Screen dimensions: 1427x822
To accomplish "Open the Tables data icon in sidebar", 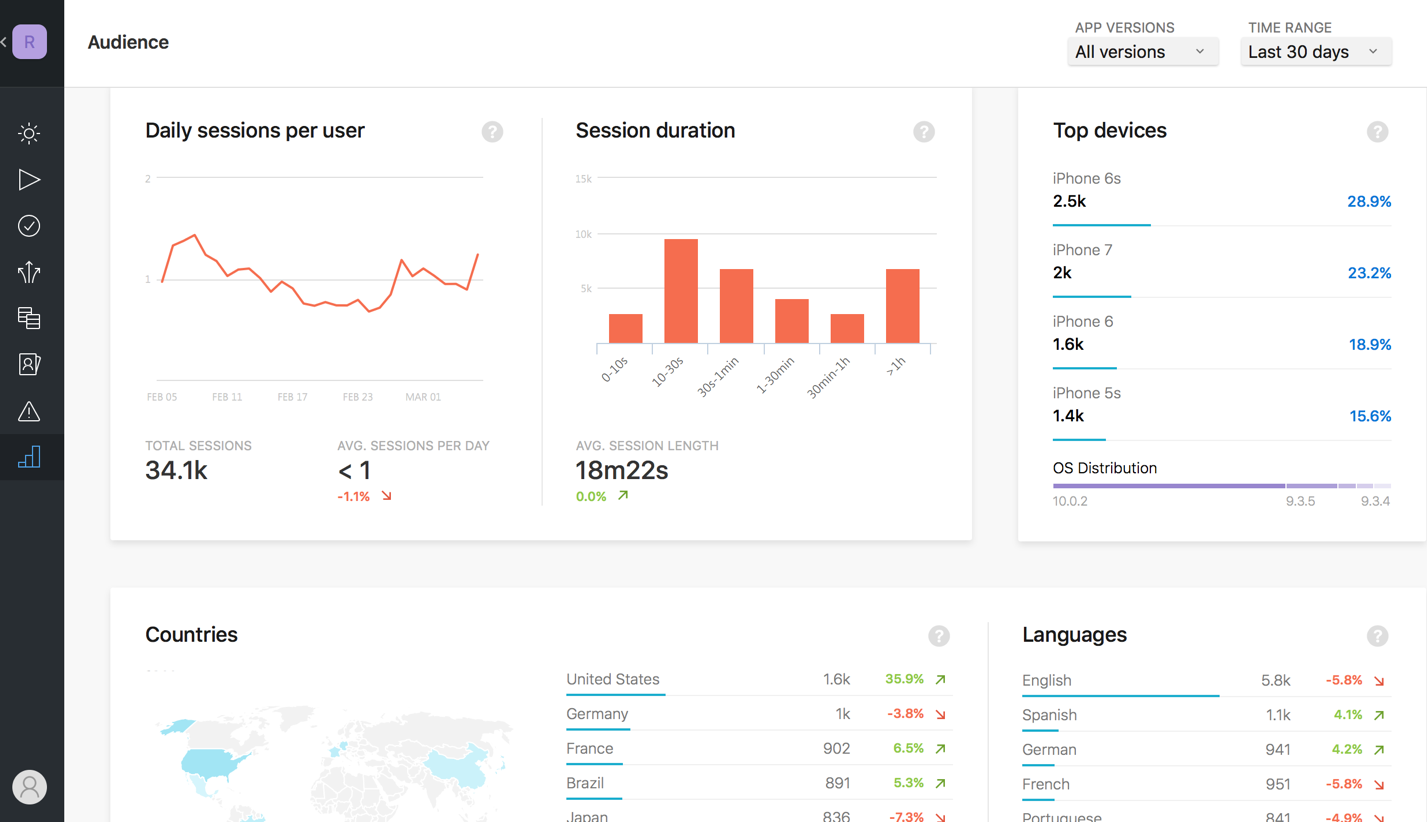I will pos(29,318).
